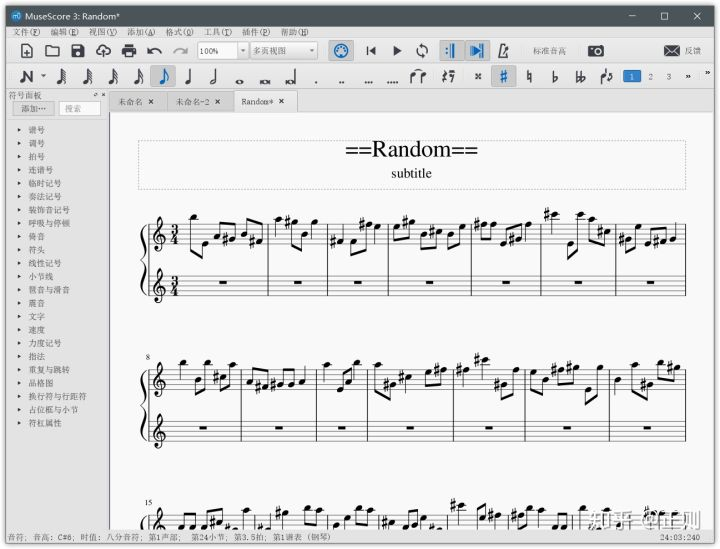
Task: Create a new score with the new-file icon
Action: (27, 51)
